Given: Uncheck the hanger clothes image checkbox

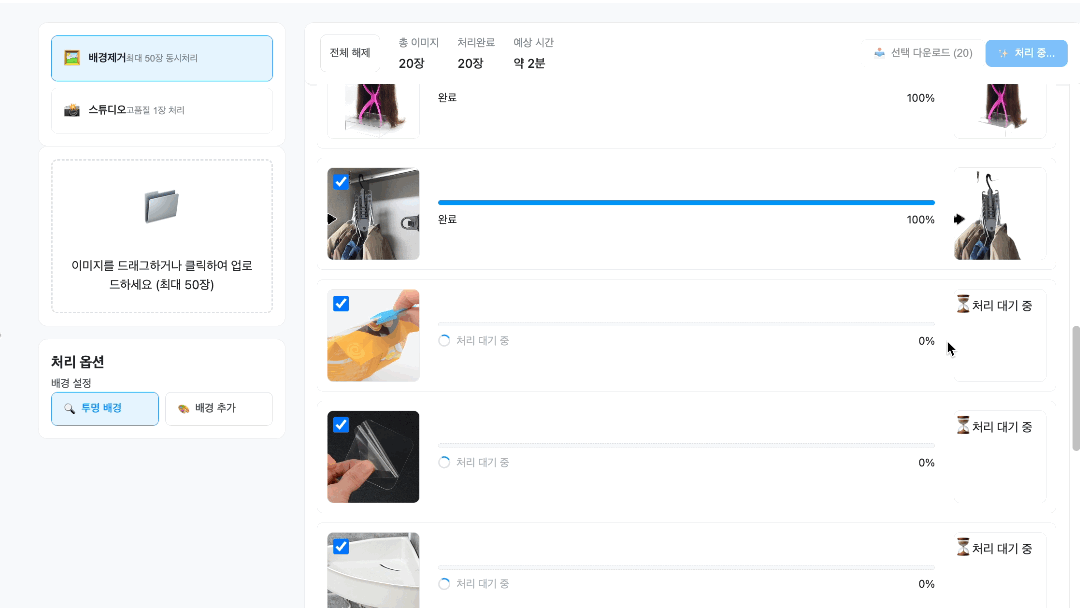Looking at the screenshot, I should pos(341,182).
